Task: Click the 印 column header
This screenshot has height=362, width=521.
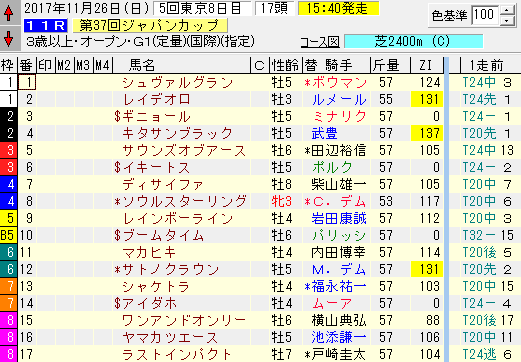Action: [46, 65]
